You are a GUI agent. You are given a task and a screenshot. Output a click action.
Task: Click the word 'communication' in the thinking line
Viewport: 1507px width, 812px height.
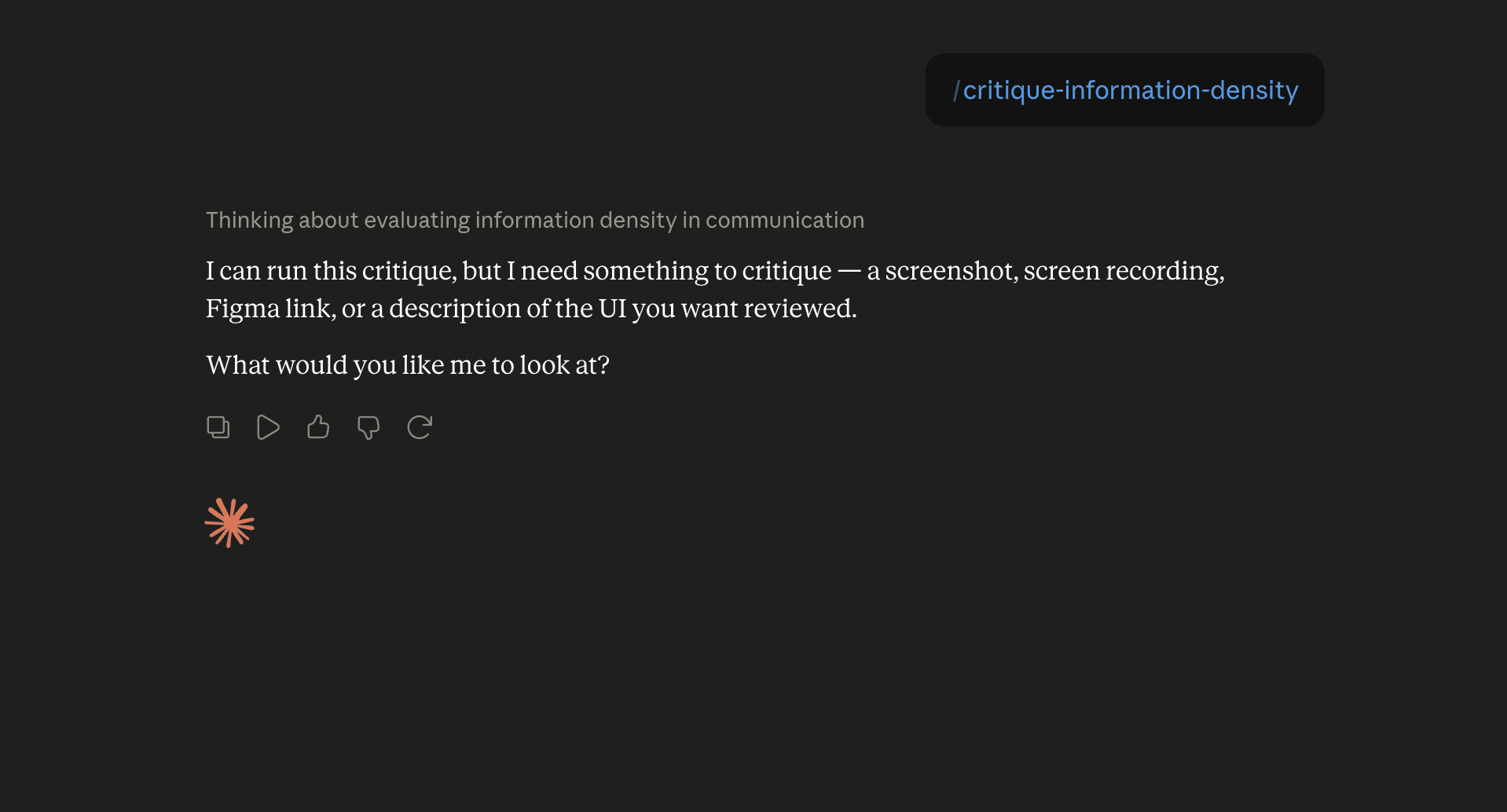tap(785, 220)
